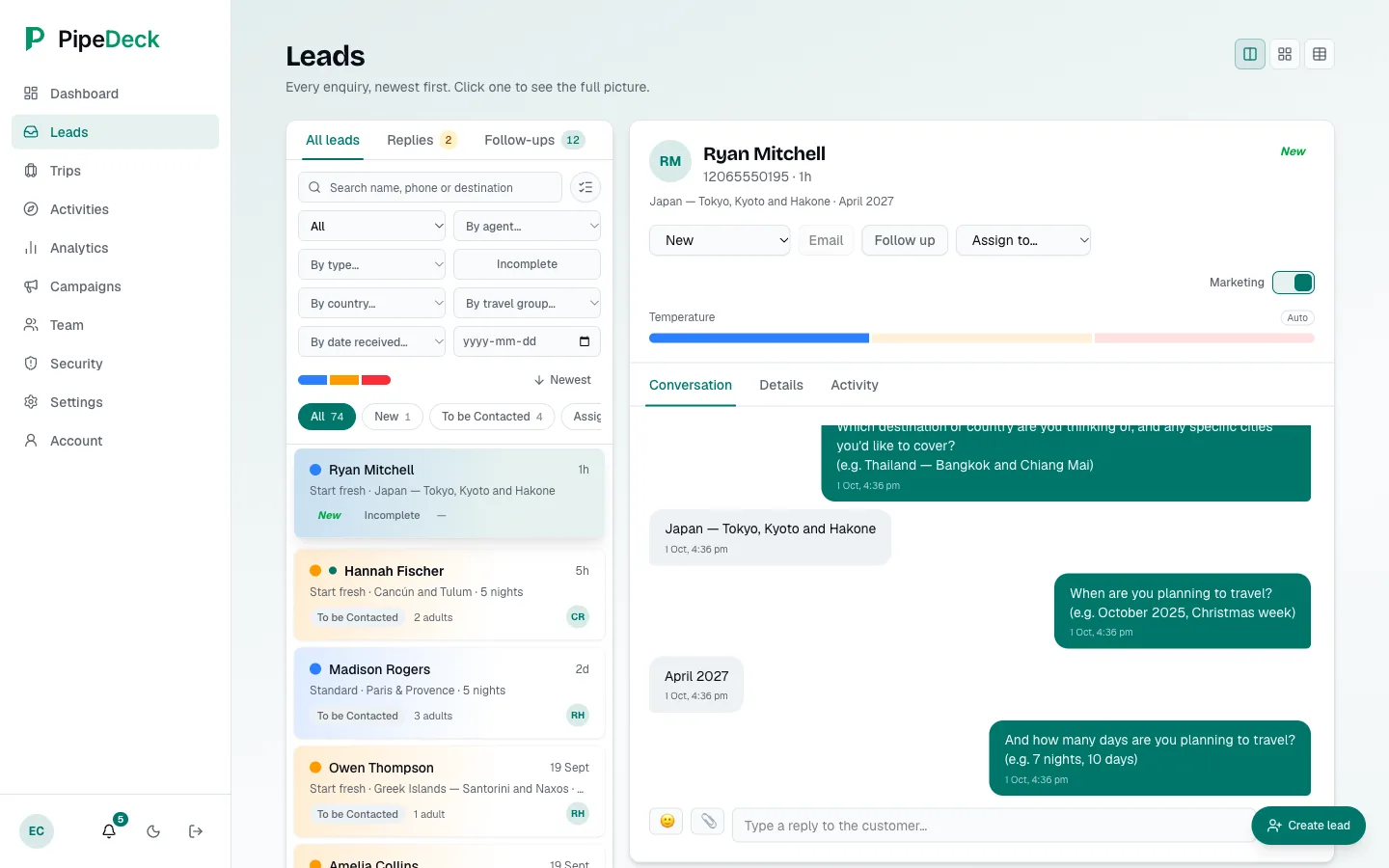The height and width of the screenshot is (868, 1389).
Task: Open the Follow-ups tab
Action: click(534, 140)
